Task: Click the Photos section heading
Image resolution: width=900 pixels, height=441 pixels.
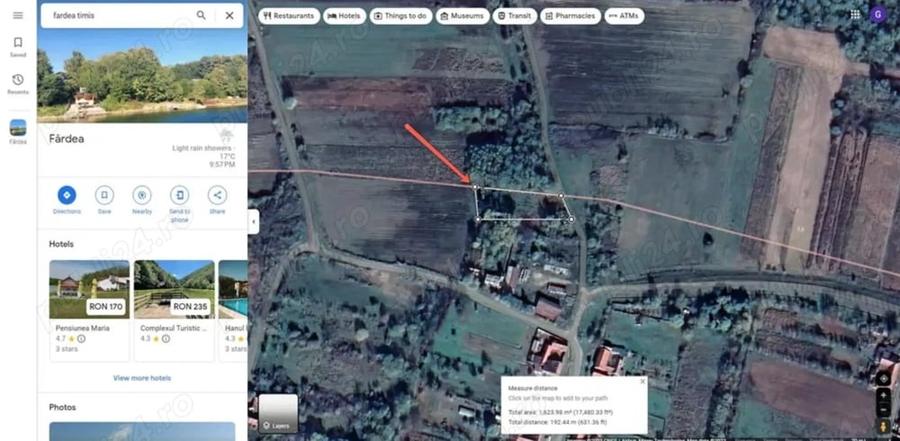Action: [x=63, y=407]
